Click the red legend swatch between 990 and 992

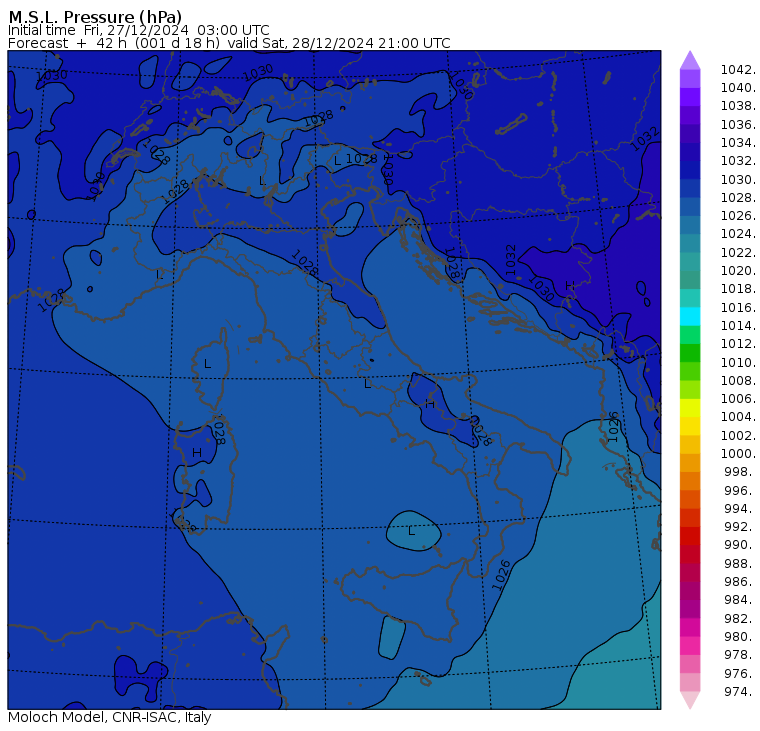pyautogui.click(x=690, y=536)
